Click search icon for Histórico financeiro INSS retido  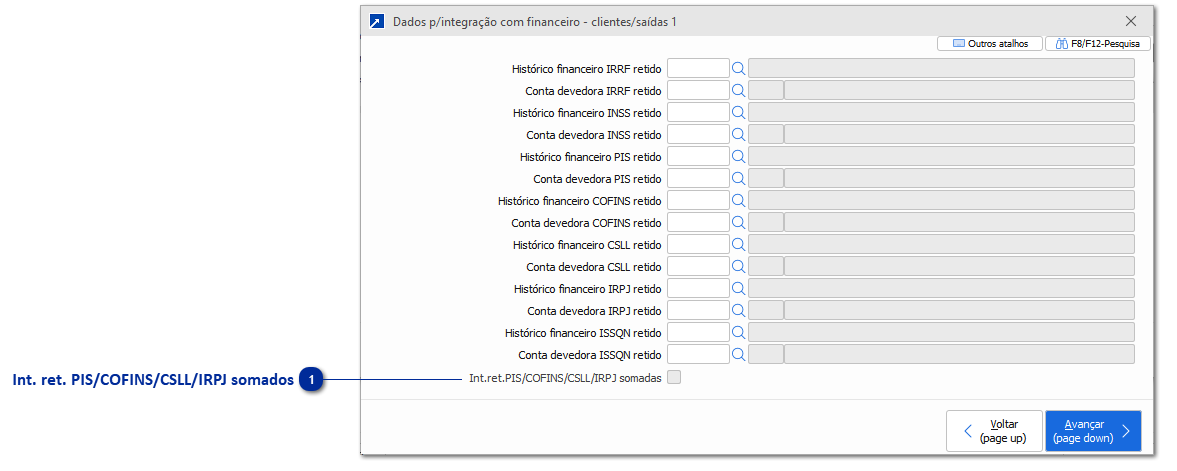coord(739,113)
